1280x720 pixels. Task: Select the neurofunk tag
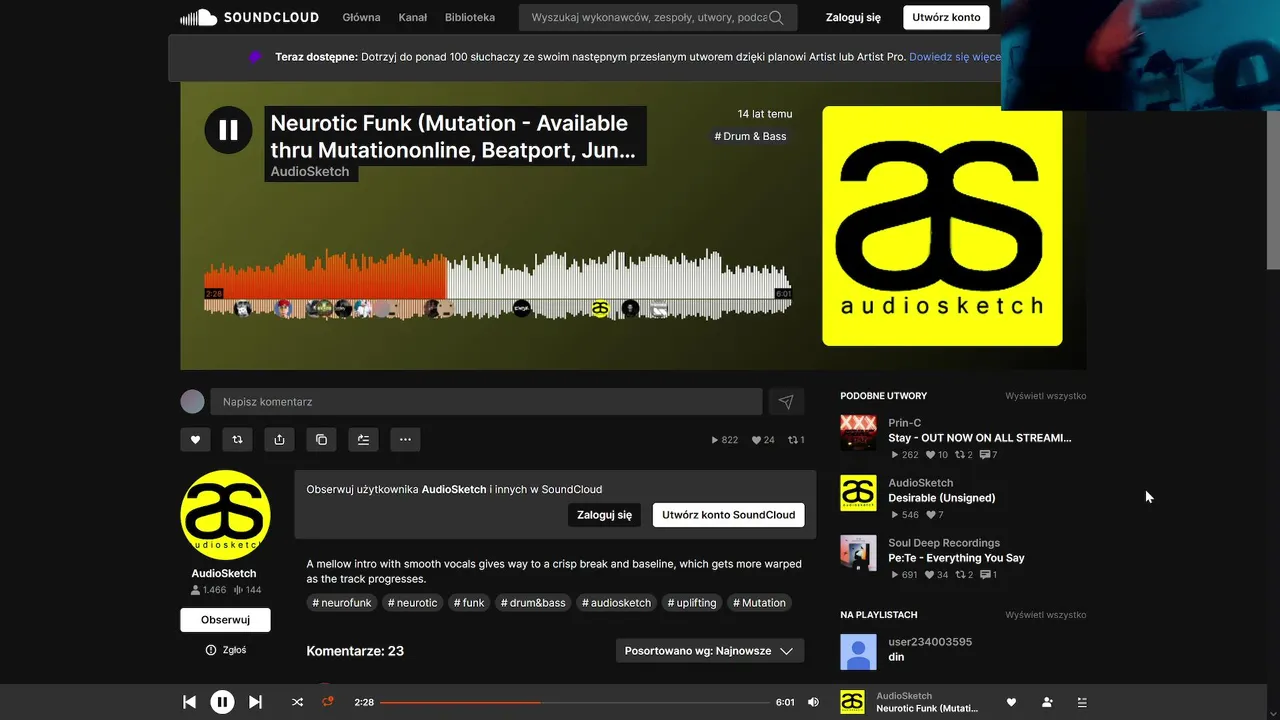pyautogui.click(x=342, y=603)
